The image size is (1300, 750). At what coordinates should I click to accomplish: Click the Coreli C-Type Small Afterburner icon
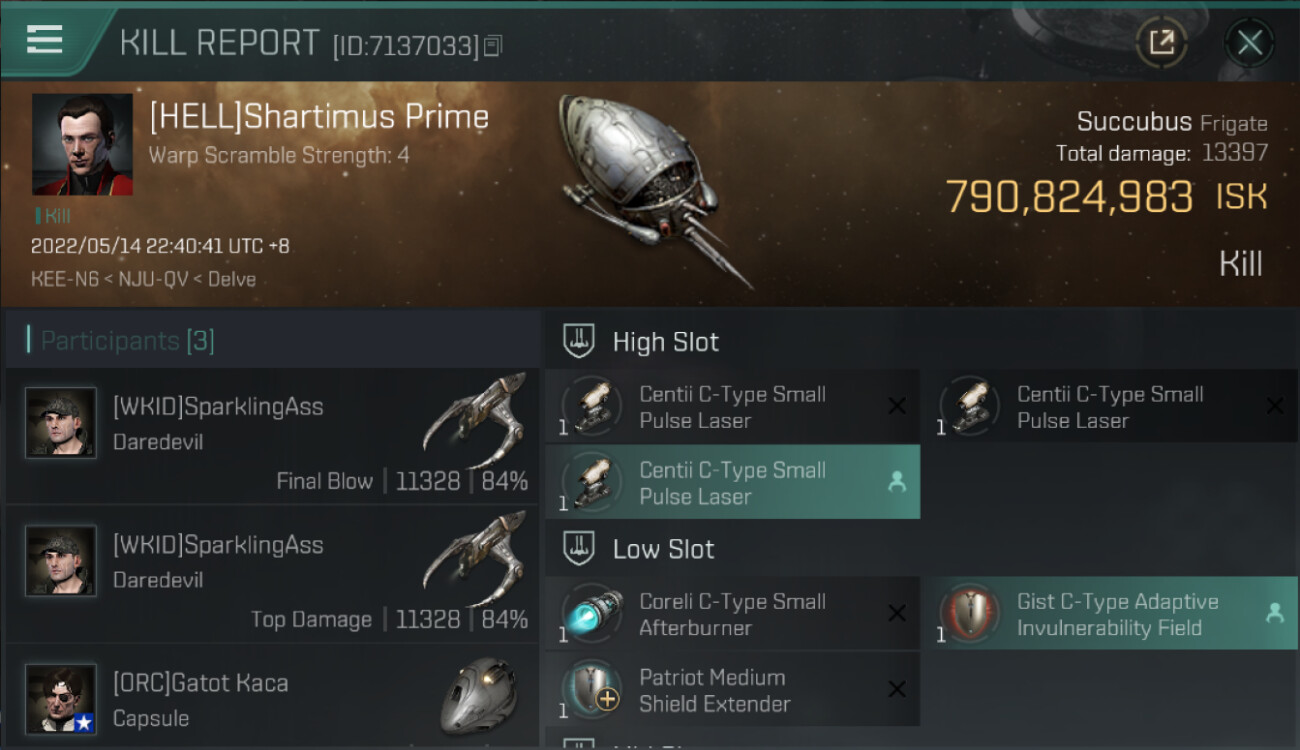coord(592,614)
